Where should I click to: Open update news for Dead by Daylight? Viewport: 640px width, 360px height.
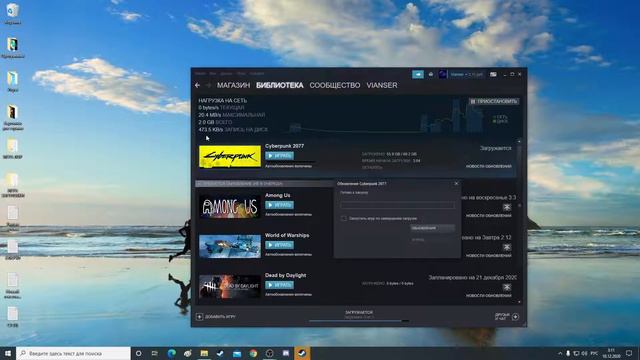[489, 296]
